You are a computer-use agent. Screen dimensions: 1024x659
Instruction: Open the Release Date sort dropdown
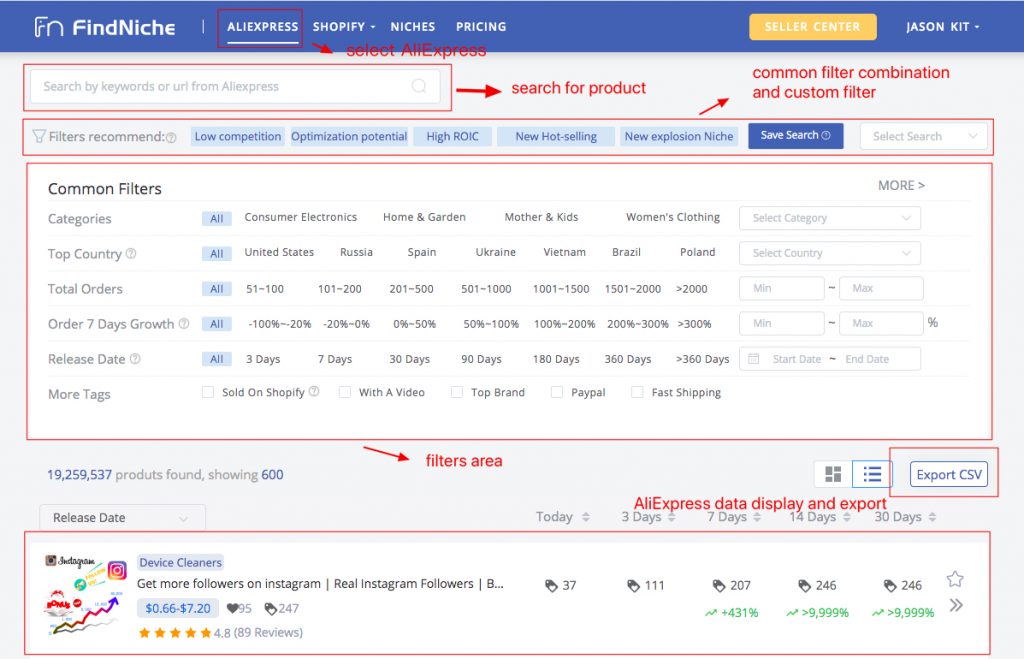click(122, 517)
